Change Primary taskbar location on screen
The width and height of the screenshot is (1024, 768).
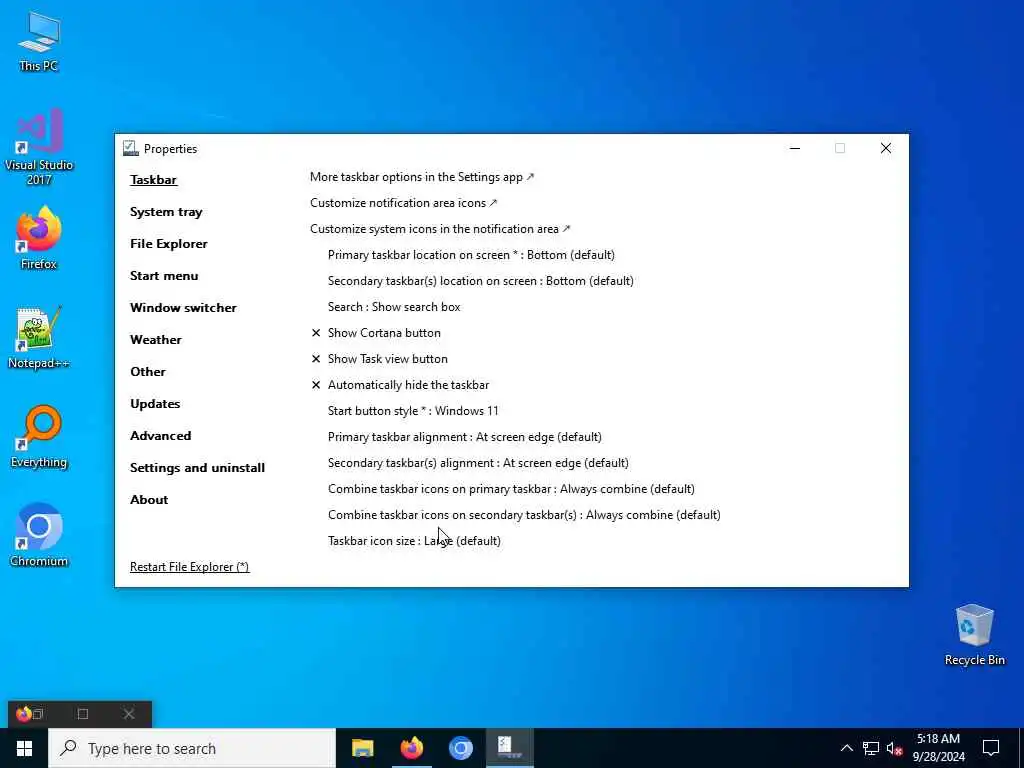click(471, 255)
